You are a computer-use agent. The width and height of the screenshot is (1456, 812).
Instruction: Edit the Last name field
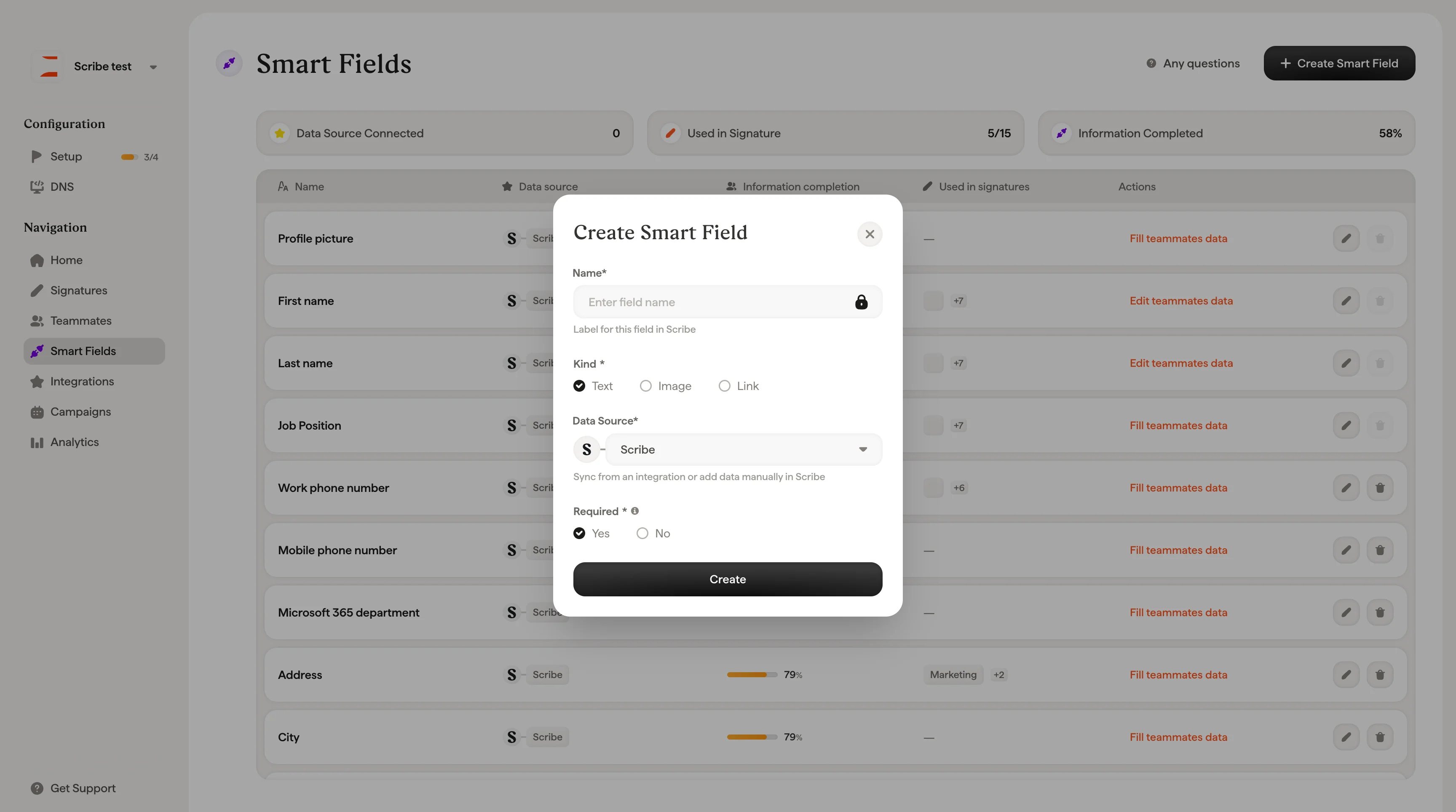pyautogui.click(x=1346, y=363)
